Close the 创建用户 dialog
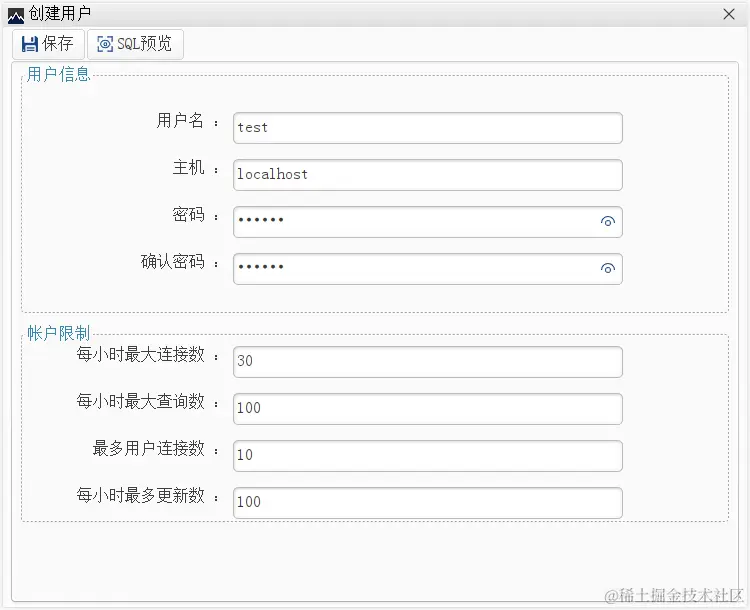This screenshot has height=610, width=750. point(729,14)
